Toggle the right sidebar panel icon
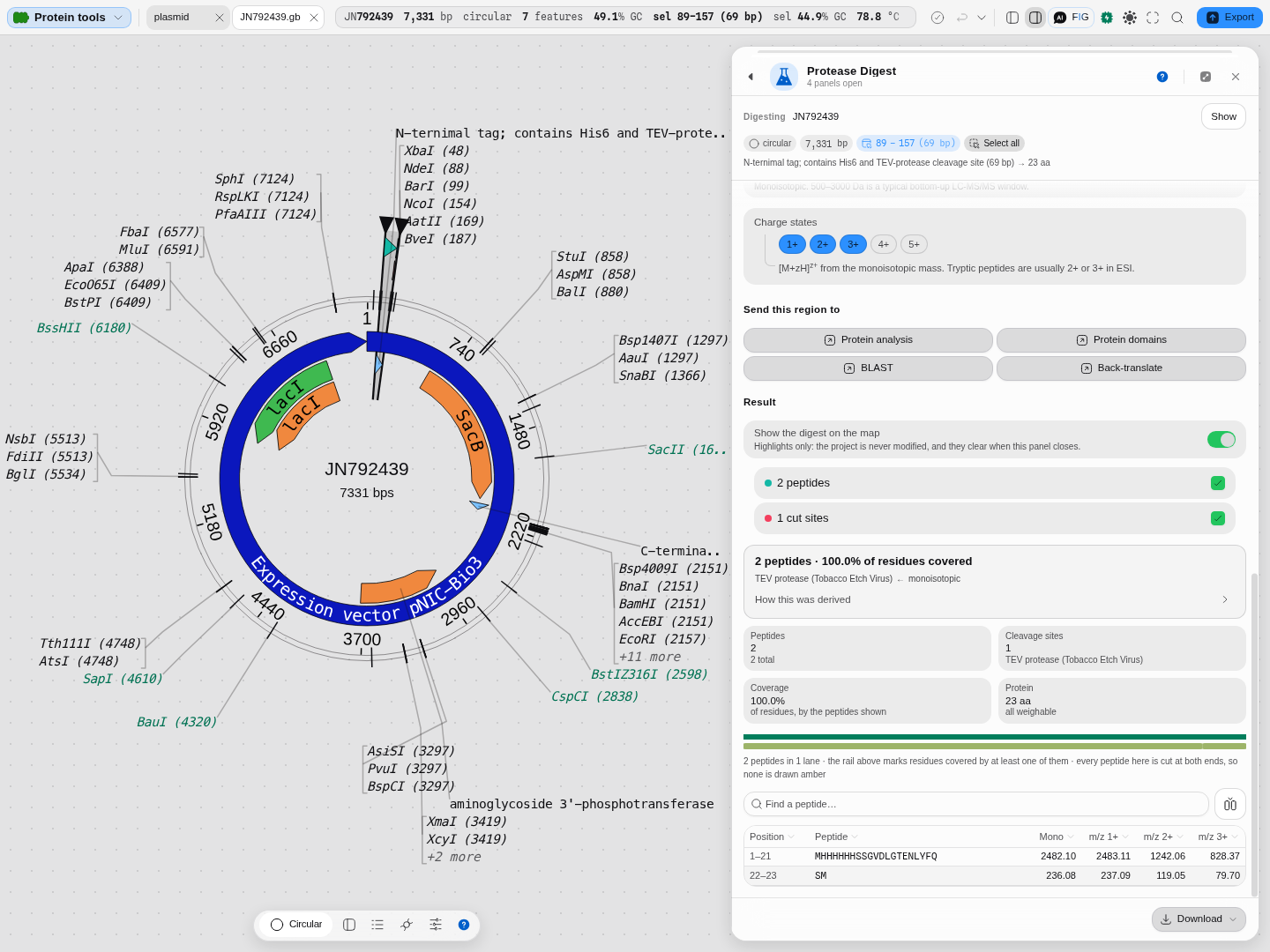The width and height of the screenshot is (1270, 952). click(1035, 18)
